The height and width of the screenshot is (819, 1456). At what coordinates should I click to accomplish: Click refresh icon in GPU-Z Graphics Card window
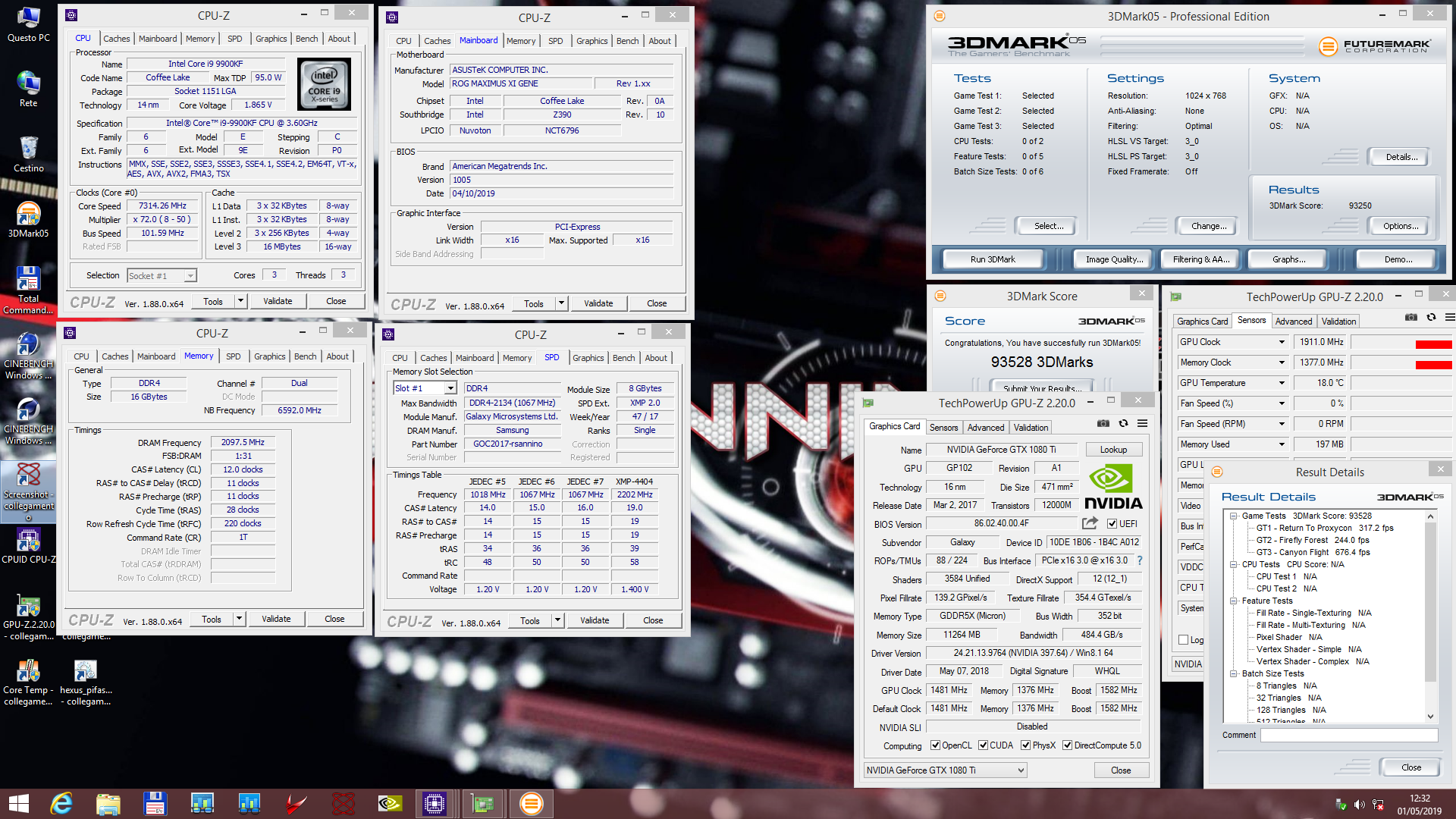pyautogui.click(x=1123, y=424)
